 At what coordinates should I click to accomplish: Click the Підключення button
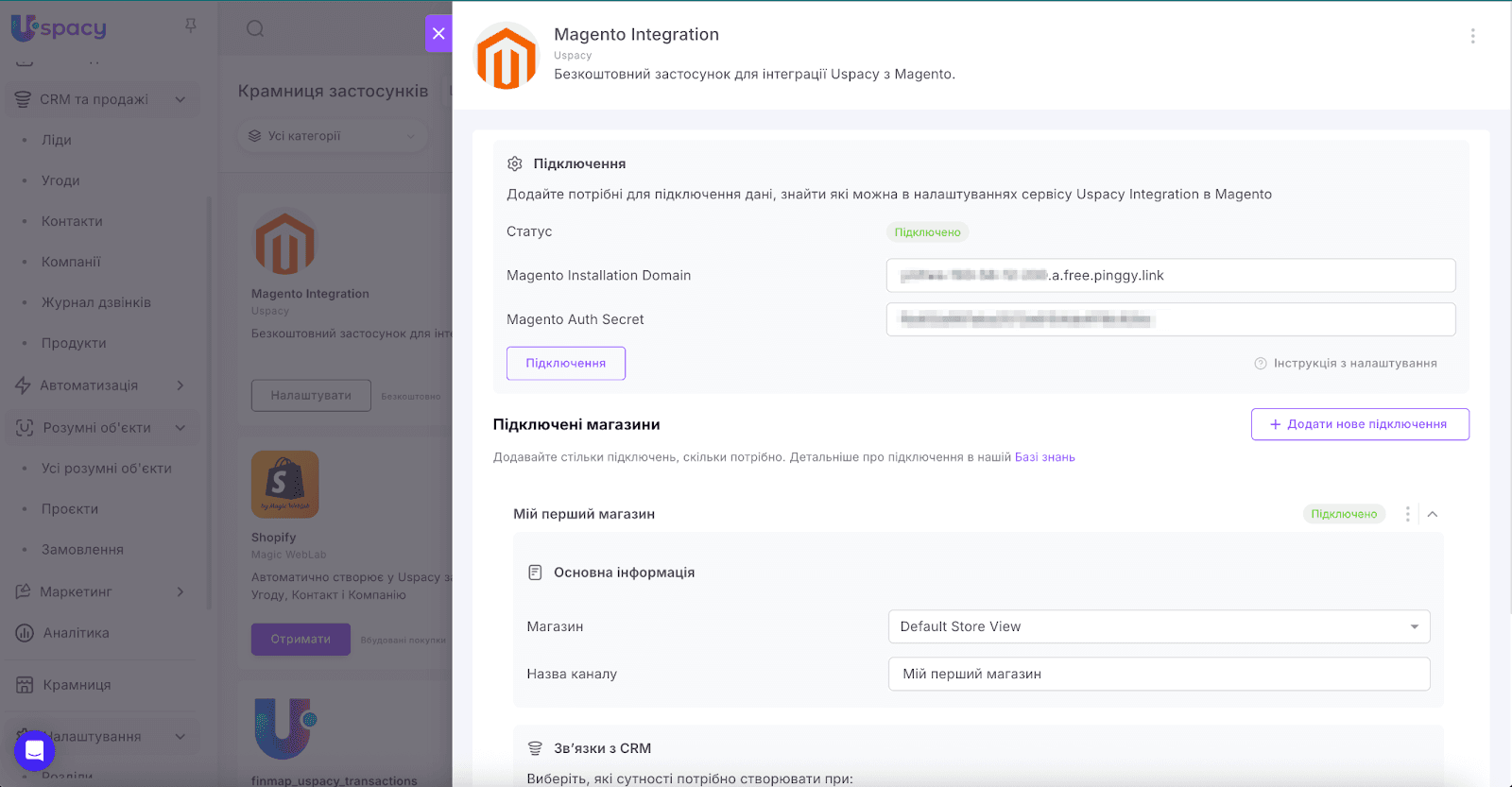[565, 363]
